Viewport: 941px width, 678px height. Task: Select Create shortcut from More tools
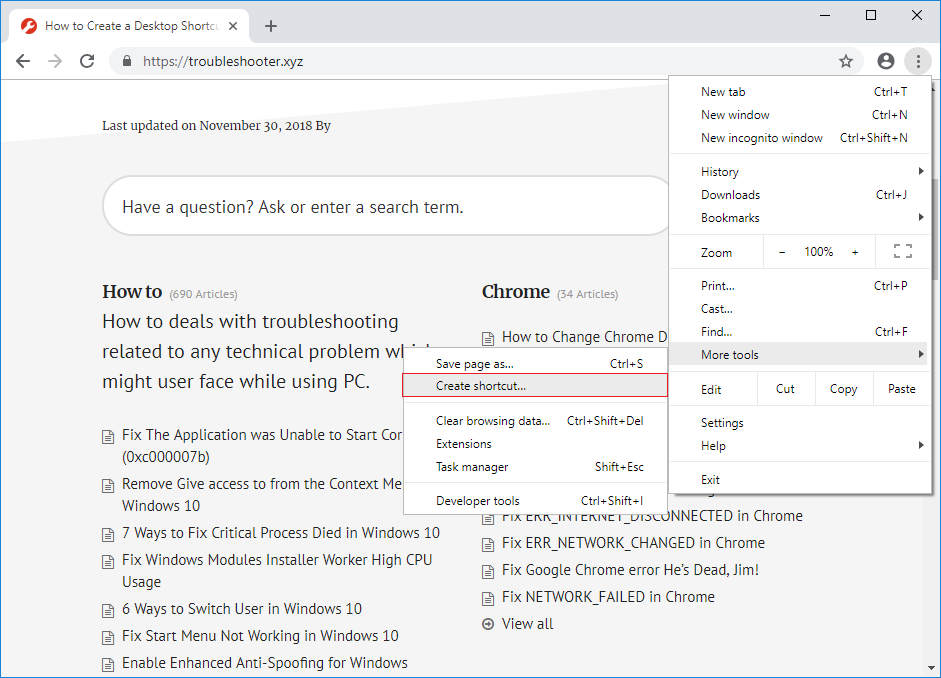click(478, 385)
